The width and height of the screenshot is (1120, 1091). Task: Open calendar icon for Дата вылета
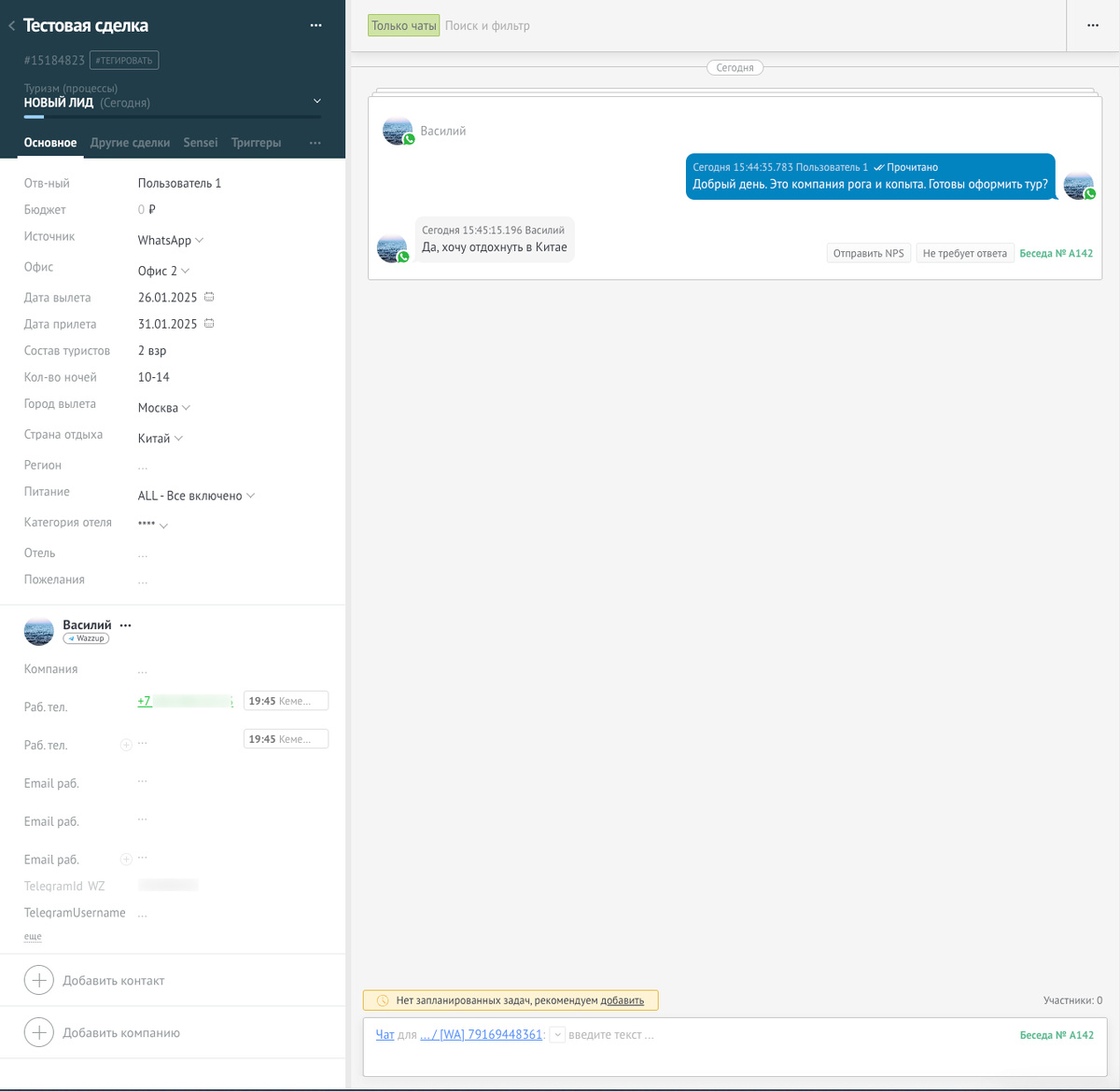209,297
